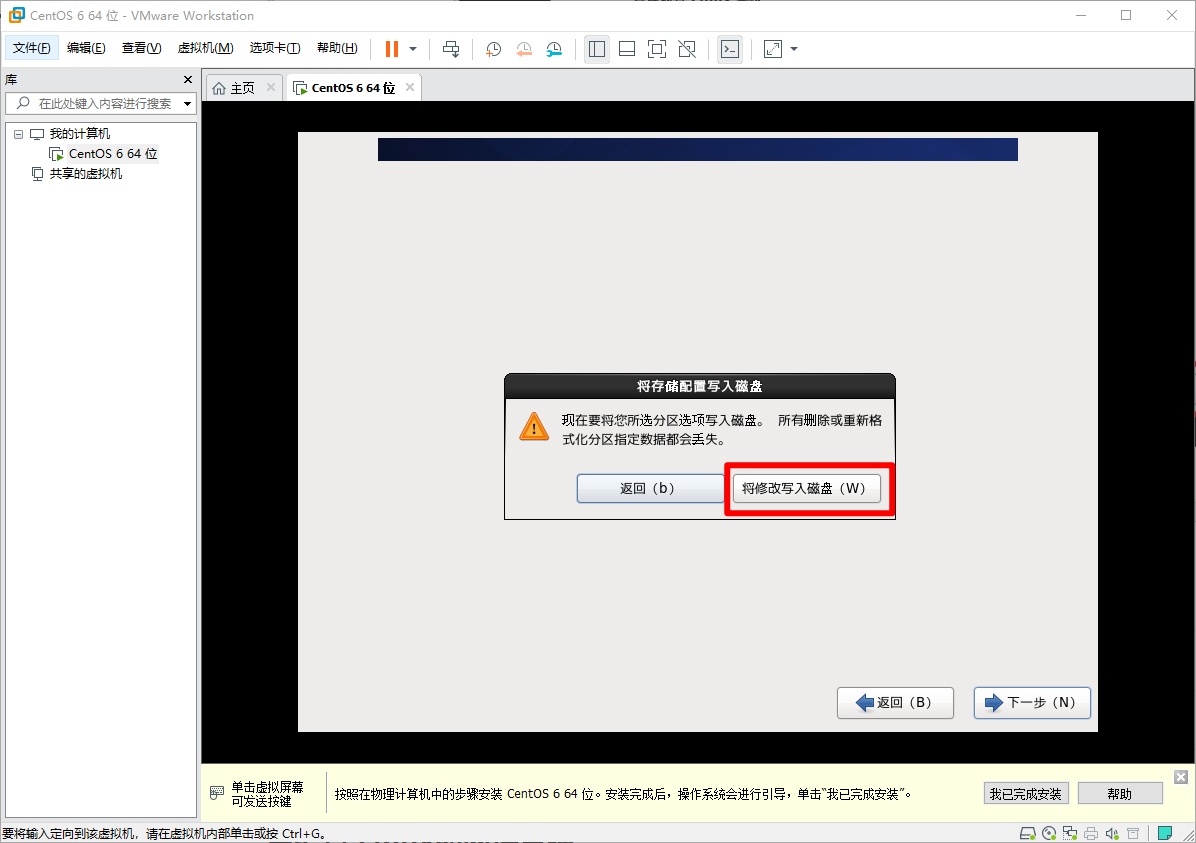The image size is (1196, 843).
Task: Click the warning triangle icon in the dialog
Action: click(534, 427)
